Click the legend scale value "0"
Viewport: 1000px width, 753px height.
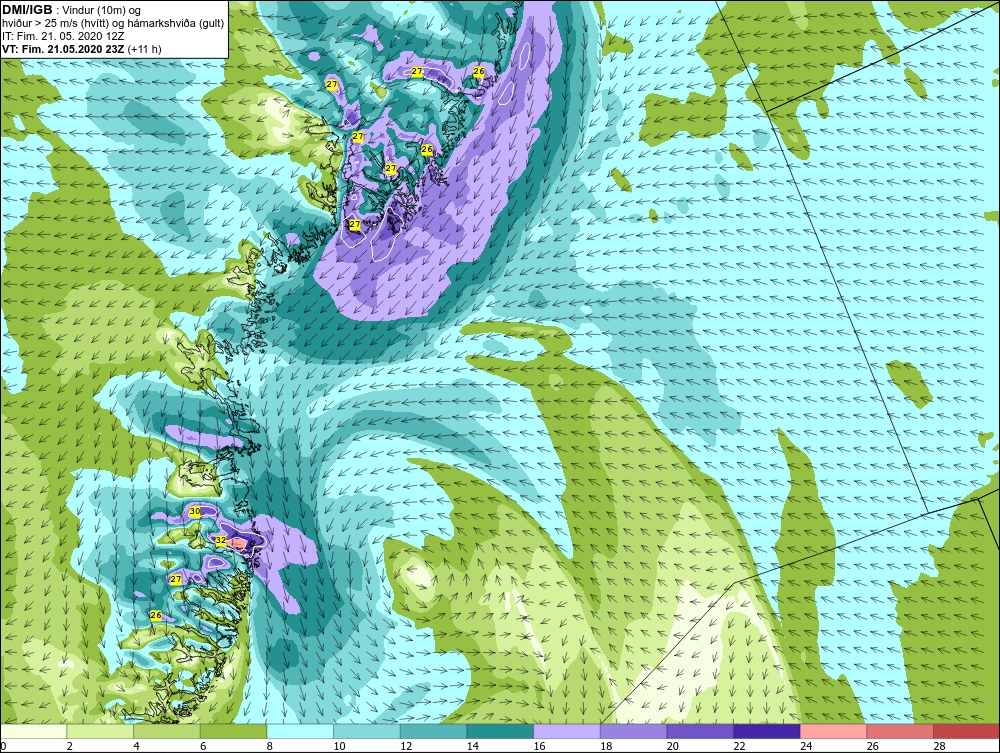pos(3,746)
